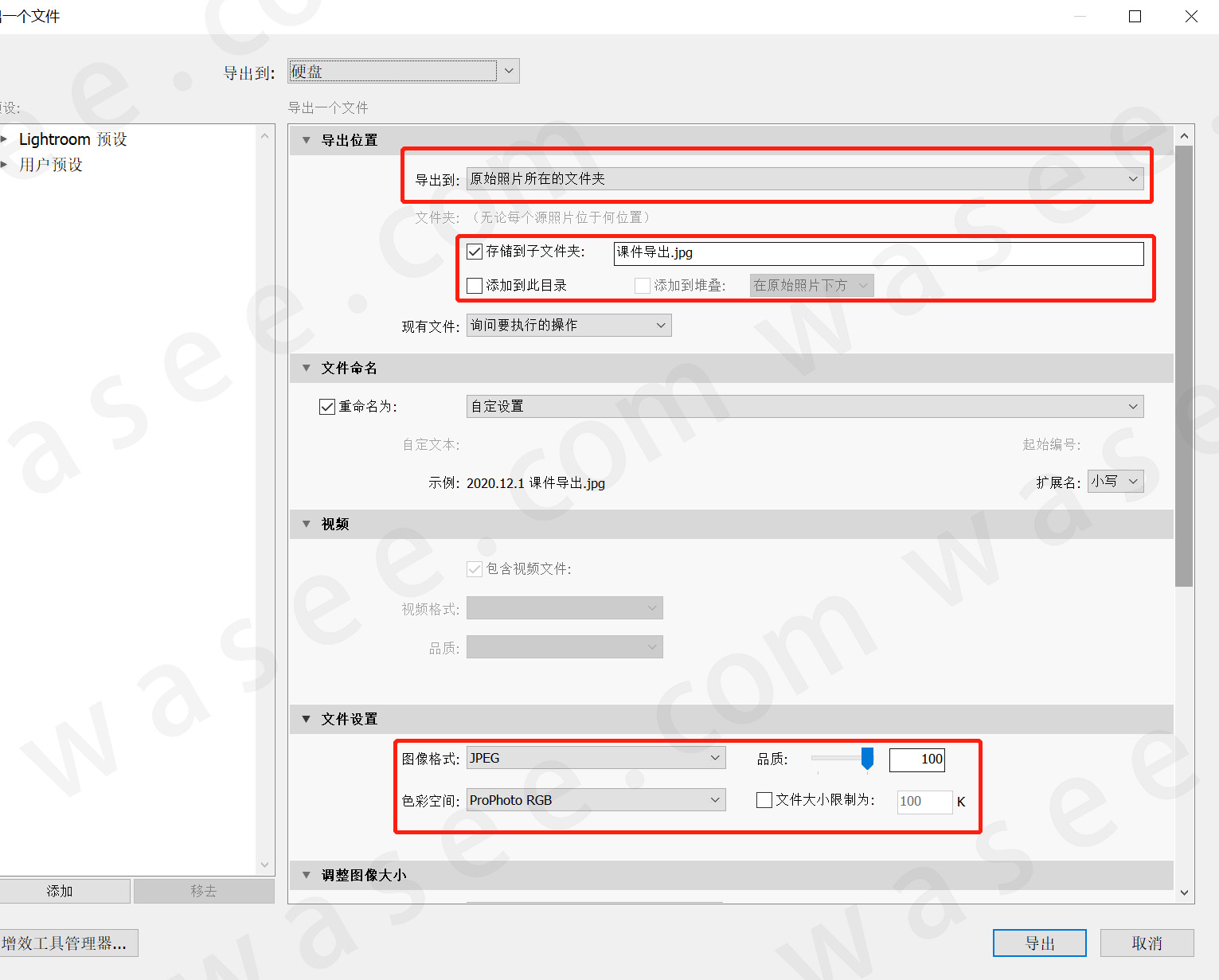Open the video 品质 dropdown
The width and height of the screenshot is (1219, 980).
click(x=565, y=647)
